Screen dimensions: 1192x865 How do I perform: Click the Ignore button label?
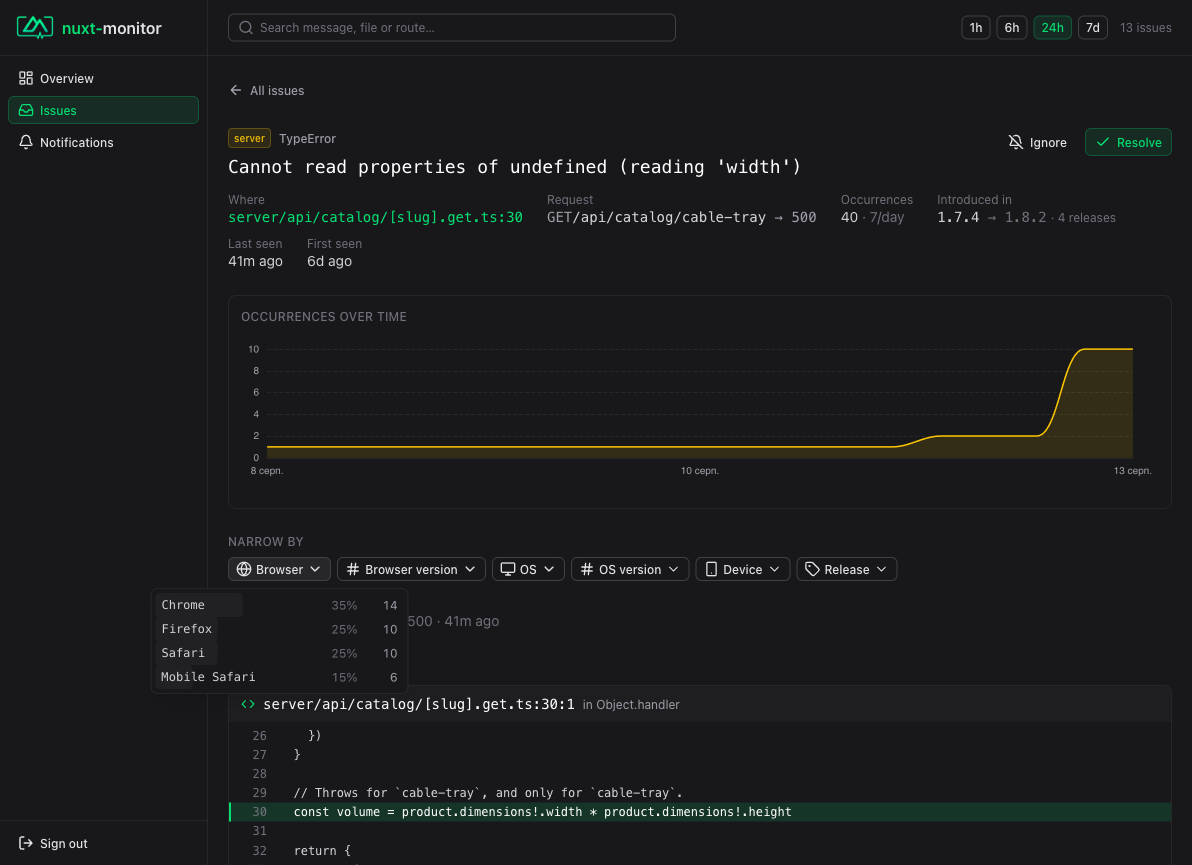pos(1048,142)
